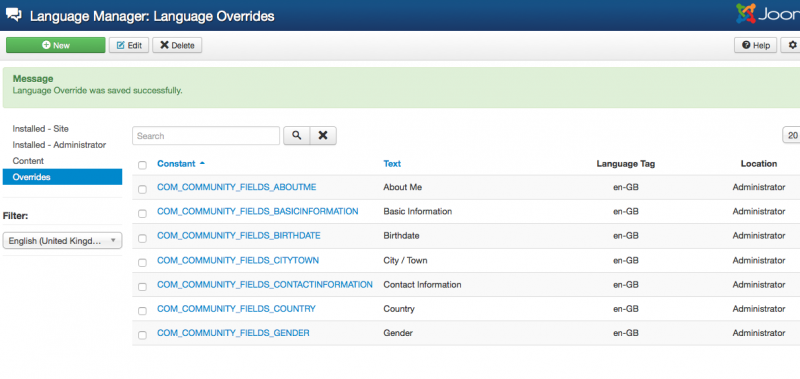Open COM_COMMUNITY_FIELDS_BIRTHDATE override
Image resolution: width=800 pixels, height=379 pixels.
point(238,236)
